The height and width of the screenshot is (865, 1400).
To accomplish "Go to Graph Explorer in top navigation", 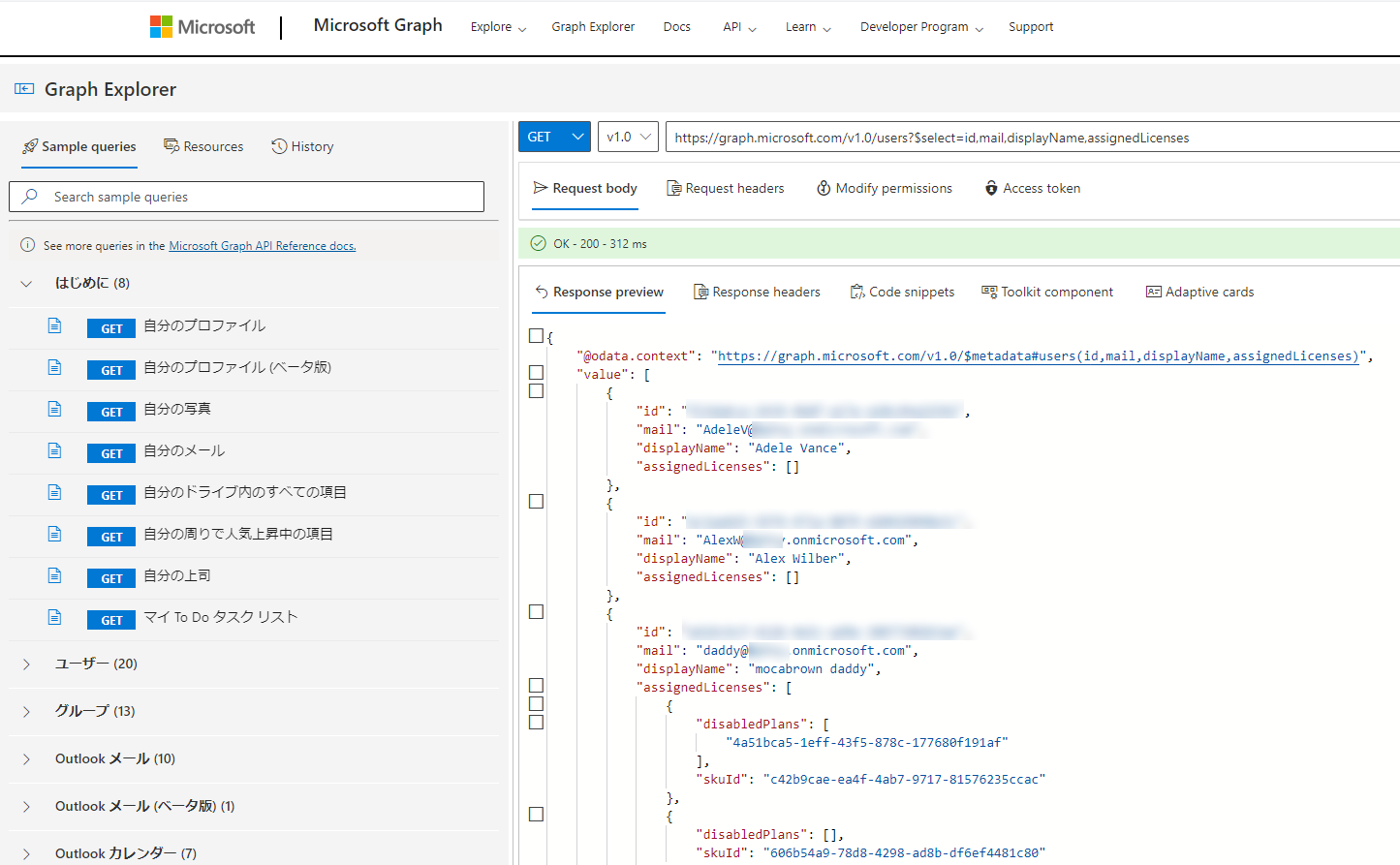I will pyautogui.click(x=593, y=27).
